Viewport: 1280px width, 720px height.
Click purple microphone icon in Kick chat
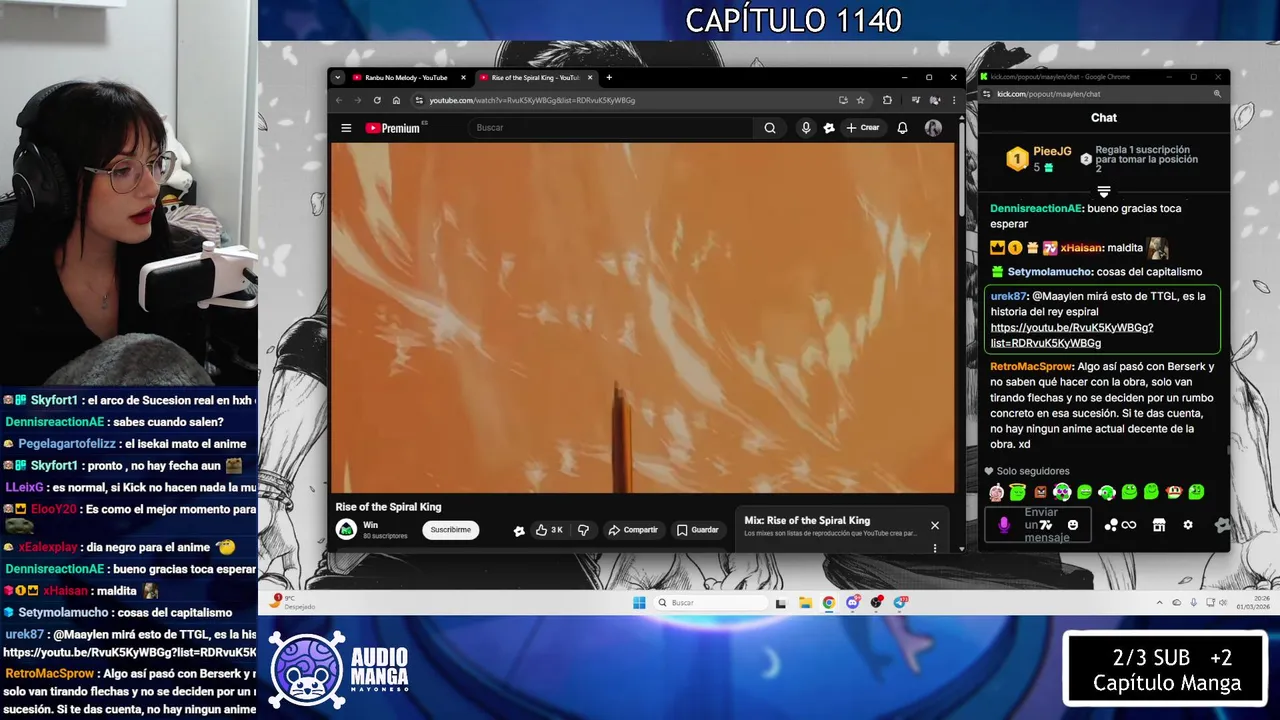pyautogui.click(x=1004, y=525)
